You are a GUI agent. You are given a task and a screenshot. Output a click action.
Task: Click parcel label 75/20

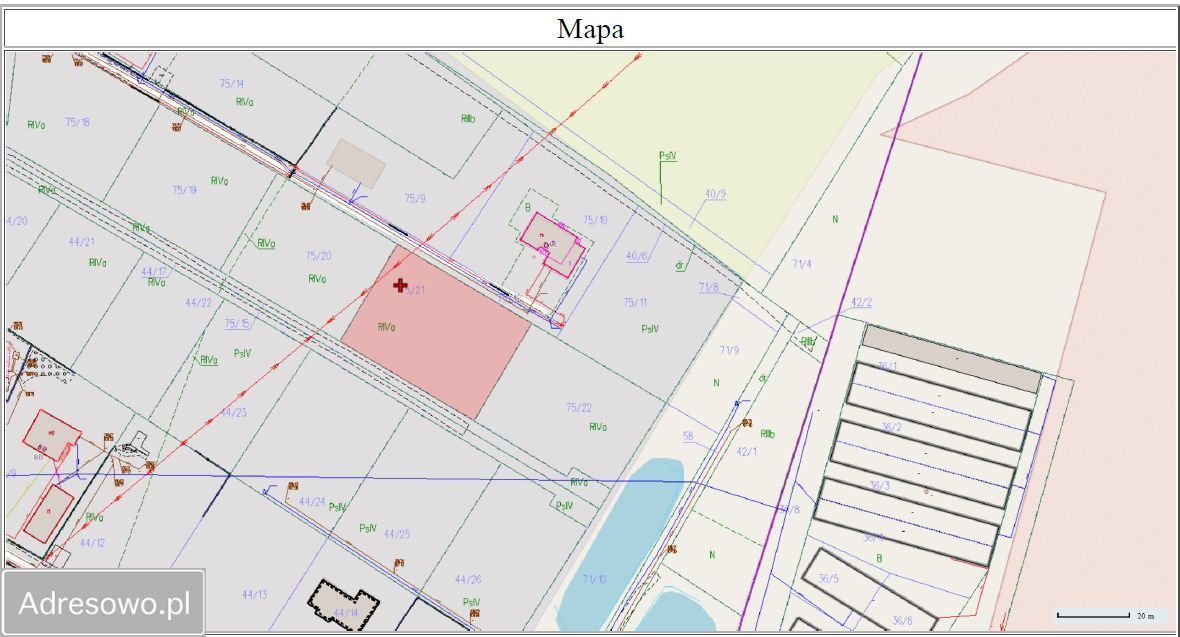tap(318, 256)
